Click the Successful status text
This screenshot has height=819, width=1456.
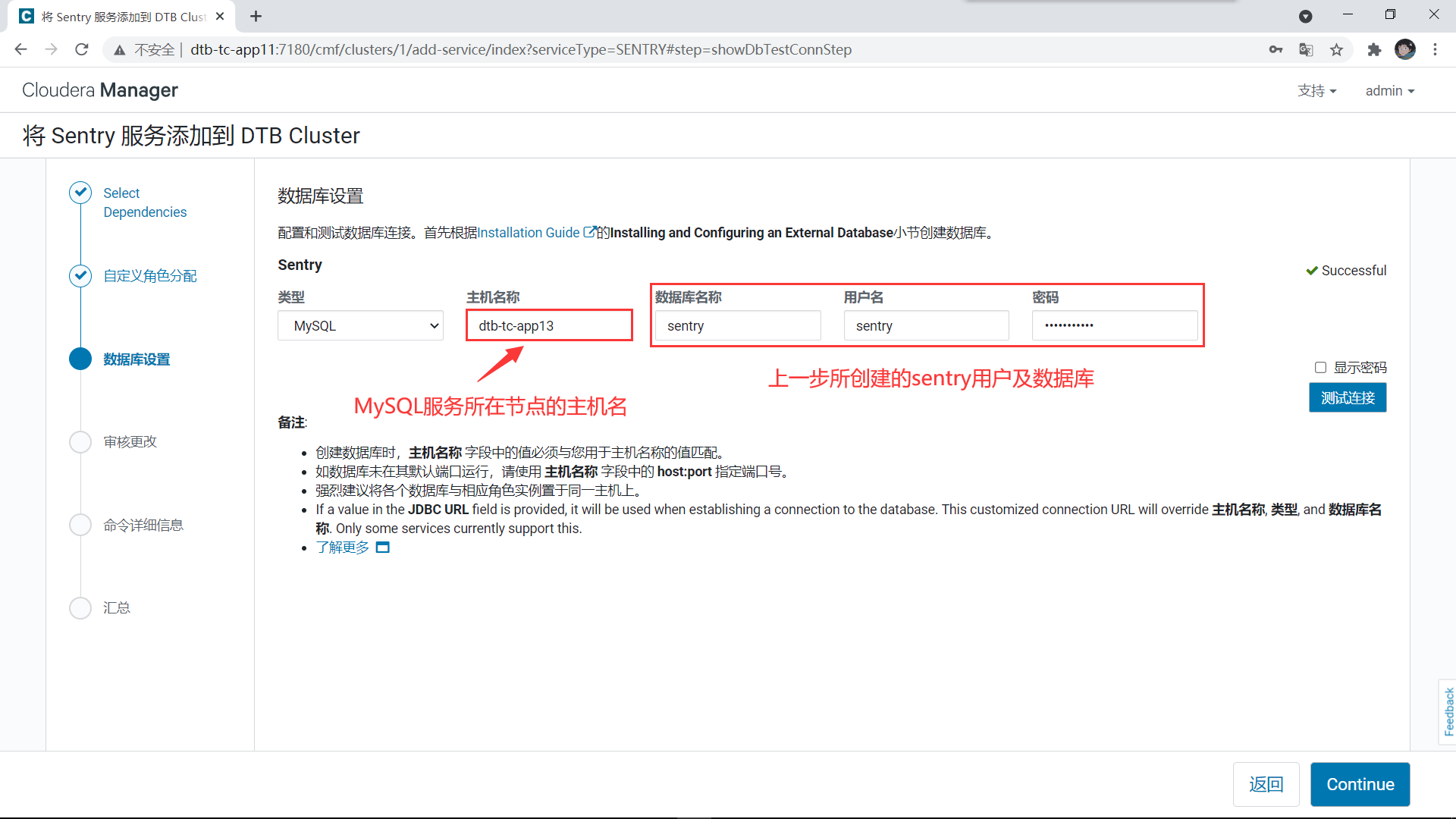[x=1354, y=271]
